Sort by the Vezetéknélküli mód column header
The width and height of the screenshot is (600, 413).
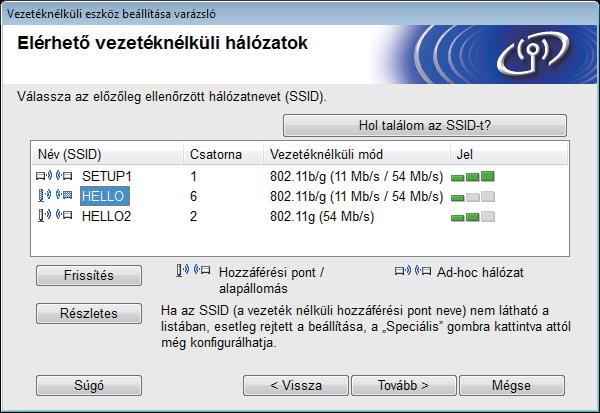(x=356, y=154)
